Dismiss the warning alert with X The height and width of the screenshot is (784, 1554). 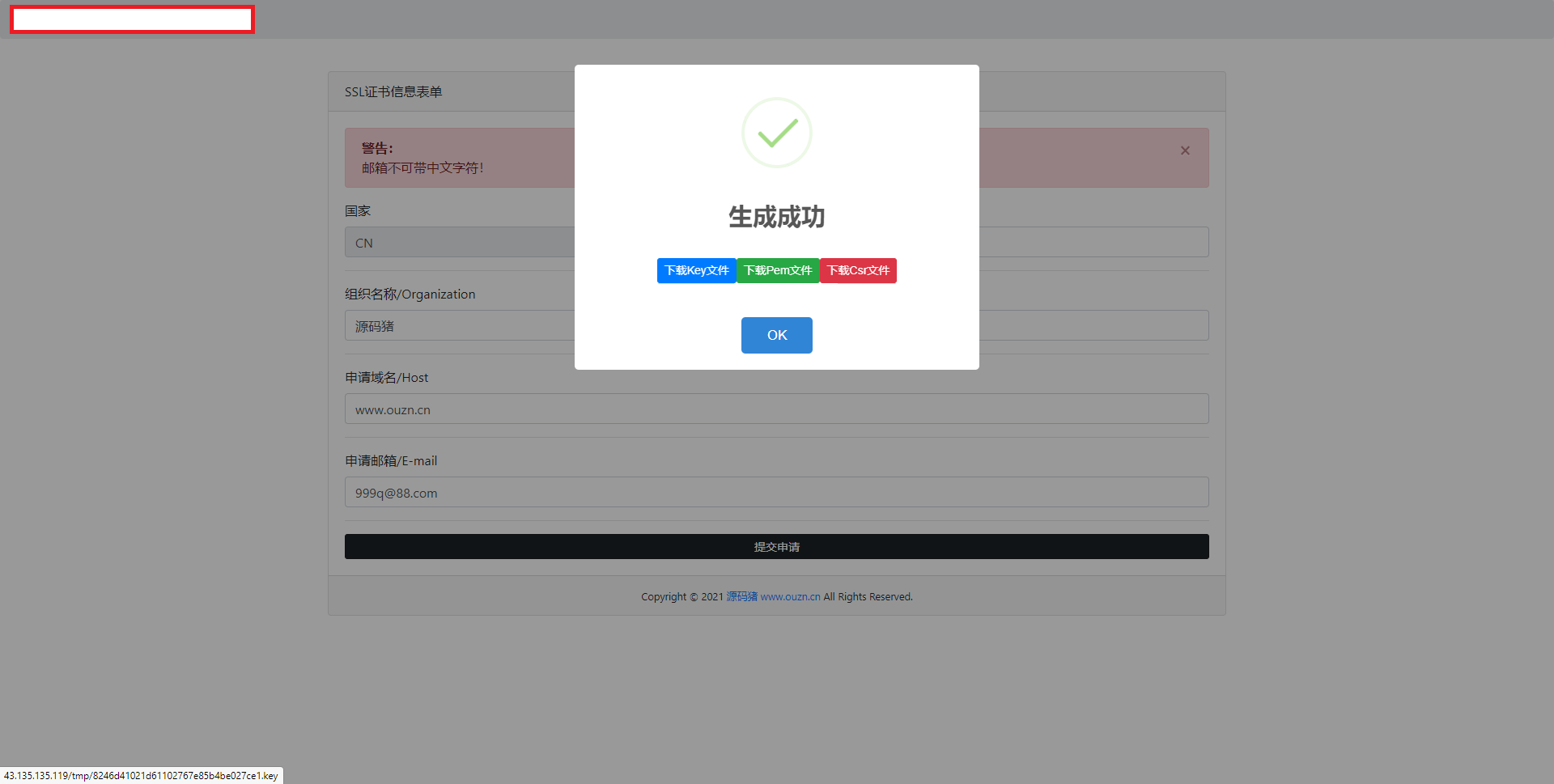1185,150
